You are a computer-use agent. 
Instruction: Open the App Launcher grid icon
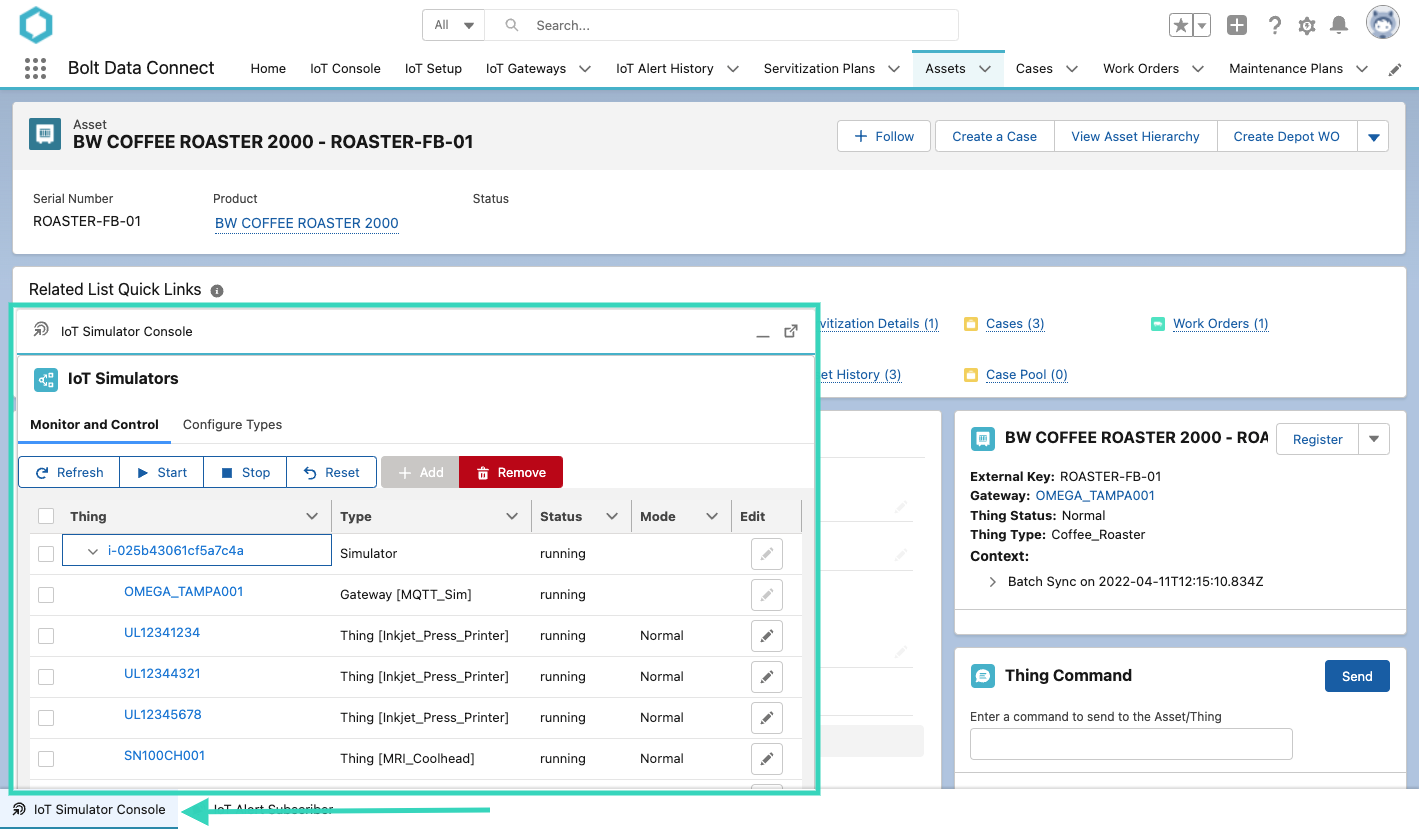35,68
